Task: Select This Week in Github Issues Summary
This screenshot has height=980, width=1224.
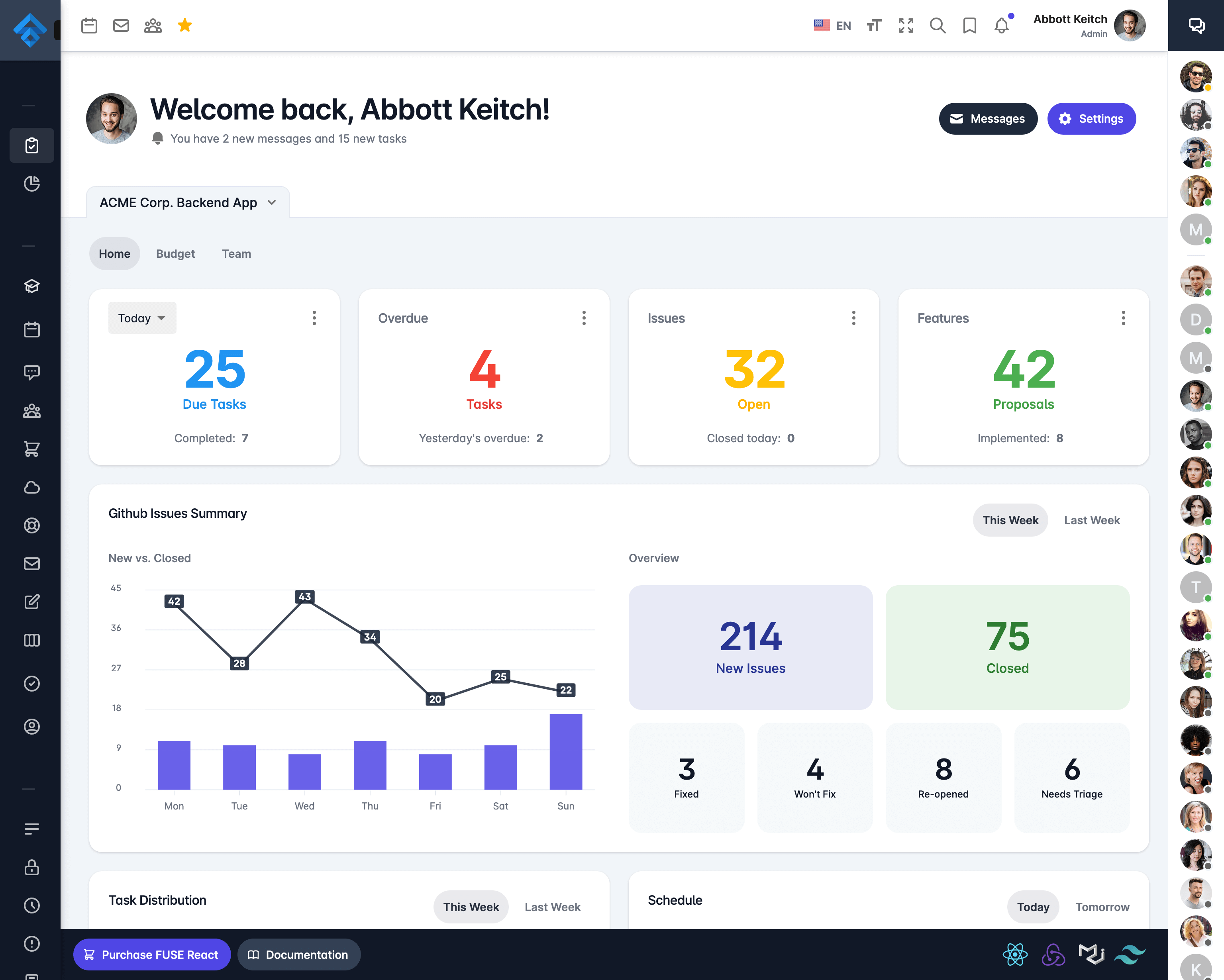Action: pyautogui.click(x=1010, y=520)
